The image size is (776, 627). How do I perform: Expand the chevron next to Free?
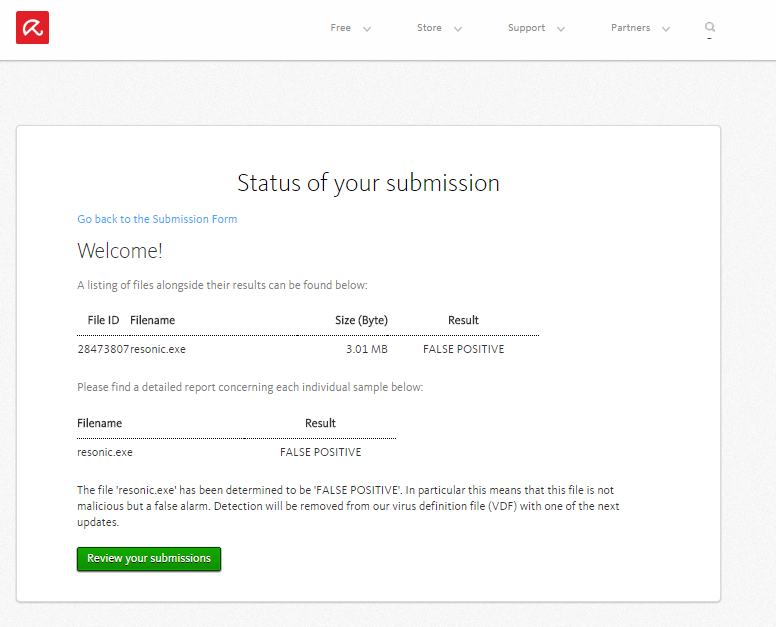pyautogui.click(x=367, y=29)
